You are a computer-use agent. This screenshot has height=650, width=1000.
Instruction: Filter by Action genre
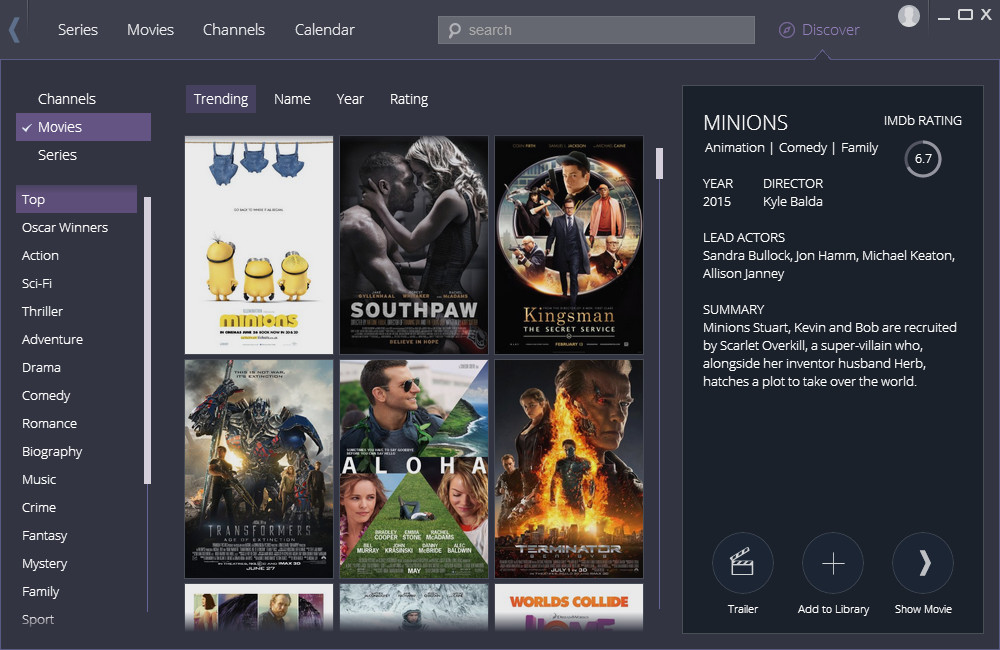pyautogui.click(x=40, y=255)
